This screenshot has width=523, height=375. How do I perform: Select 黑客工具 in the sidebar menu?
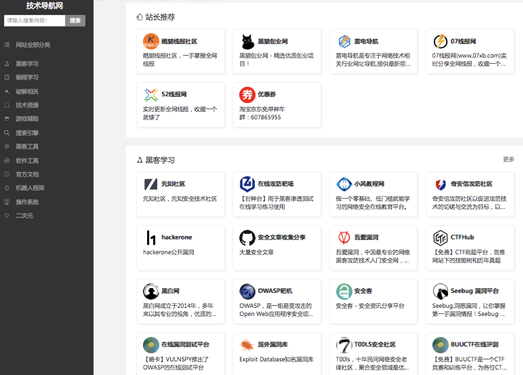click(x=27, y=146)
